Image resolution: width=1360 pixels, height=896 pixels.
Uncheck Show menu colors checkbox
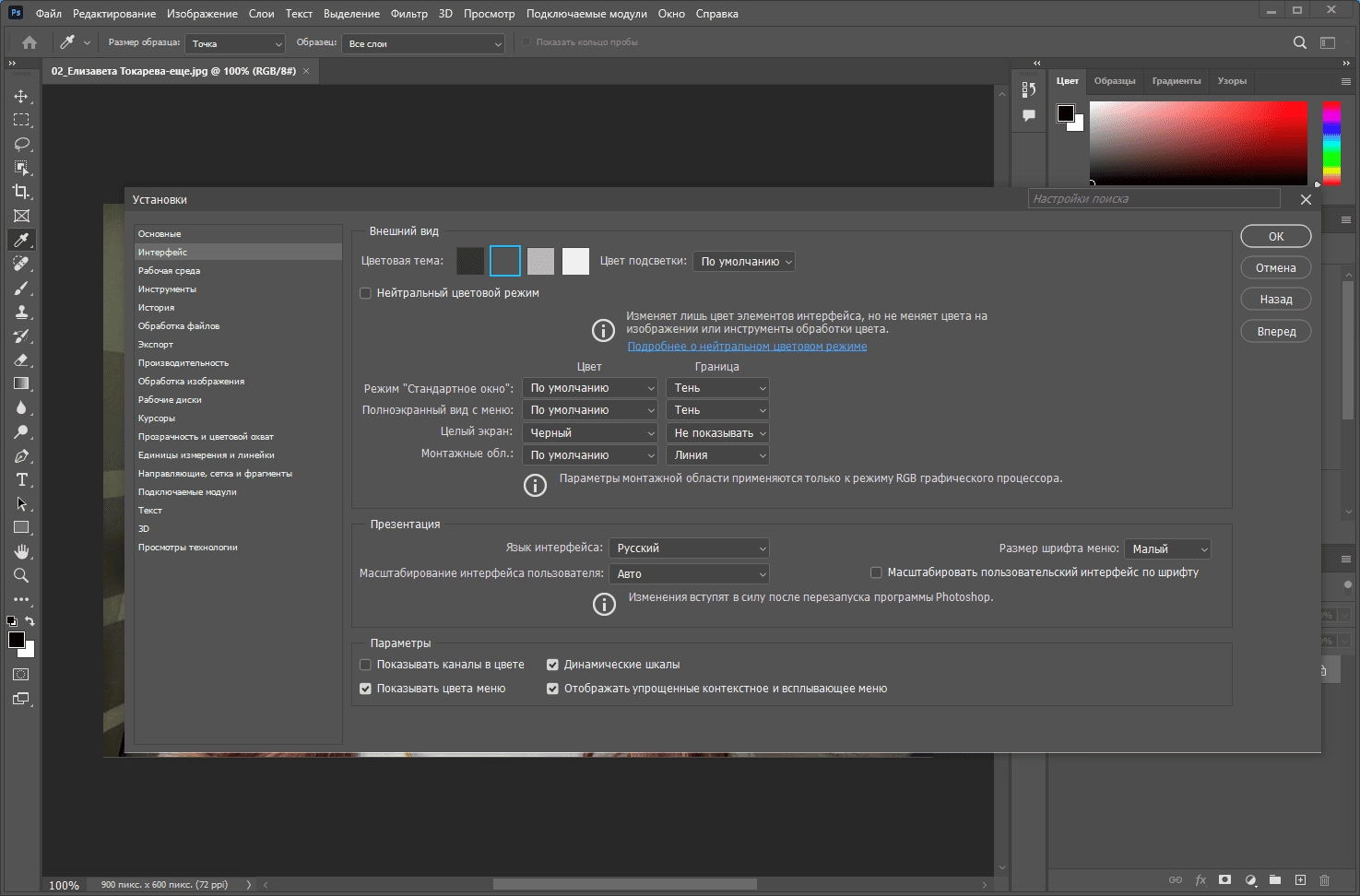point(365,689)
